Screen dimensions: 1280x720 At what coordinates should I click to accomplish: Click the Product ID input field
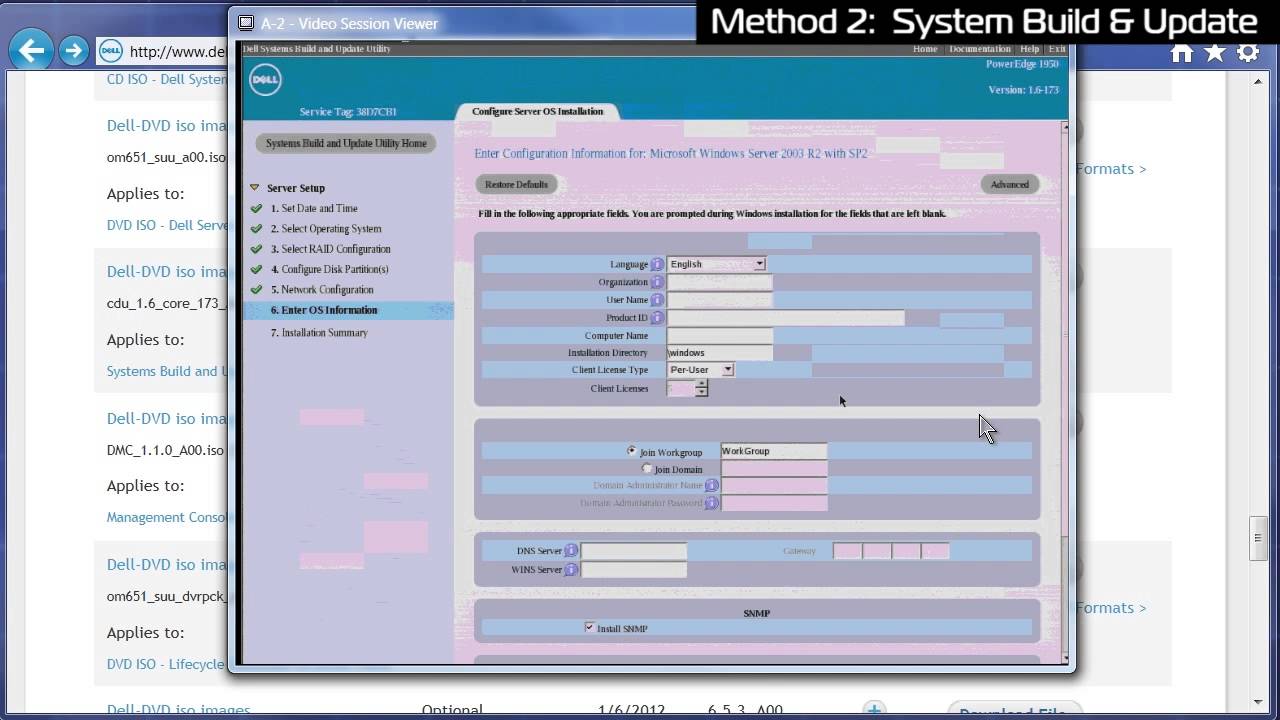pyautogui.click(x=786, y=318)
